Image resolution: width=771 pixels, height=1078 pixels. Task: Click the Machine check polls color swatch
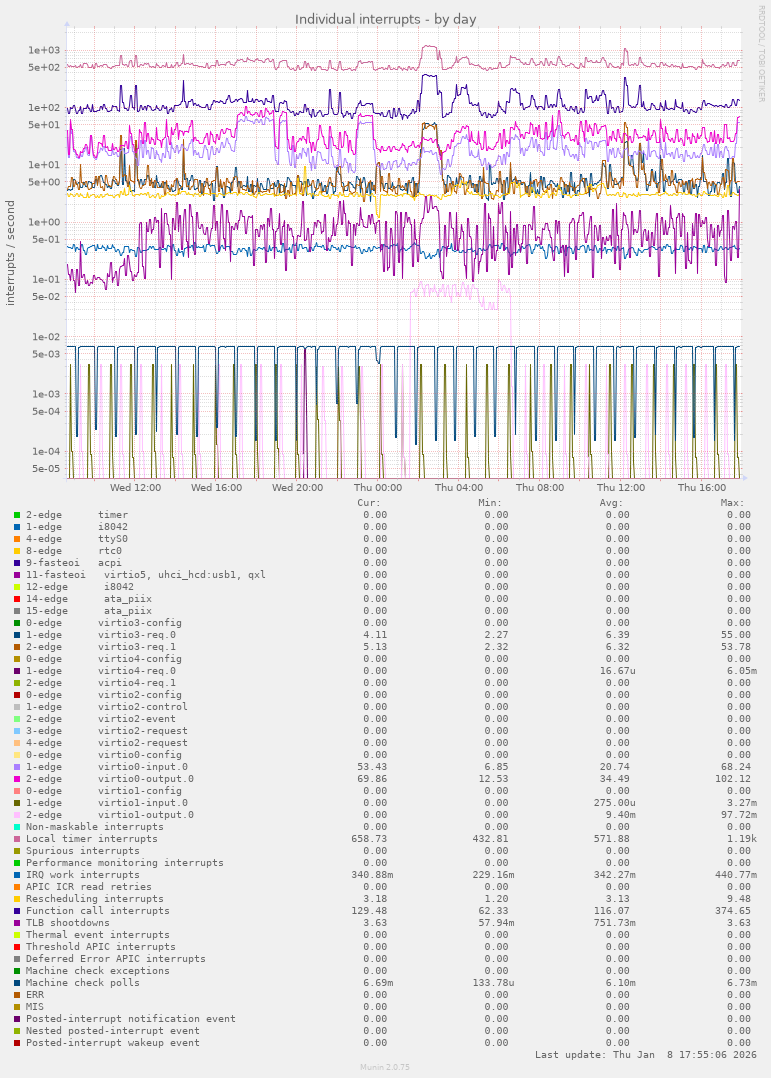(17, 983)
